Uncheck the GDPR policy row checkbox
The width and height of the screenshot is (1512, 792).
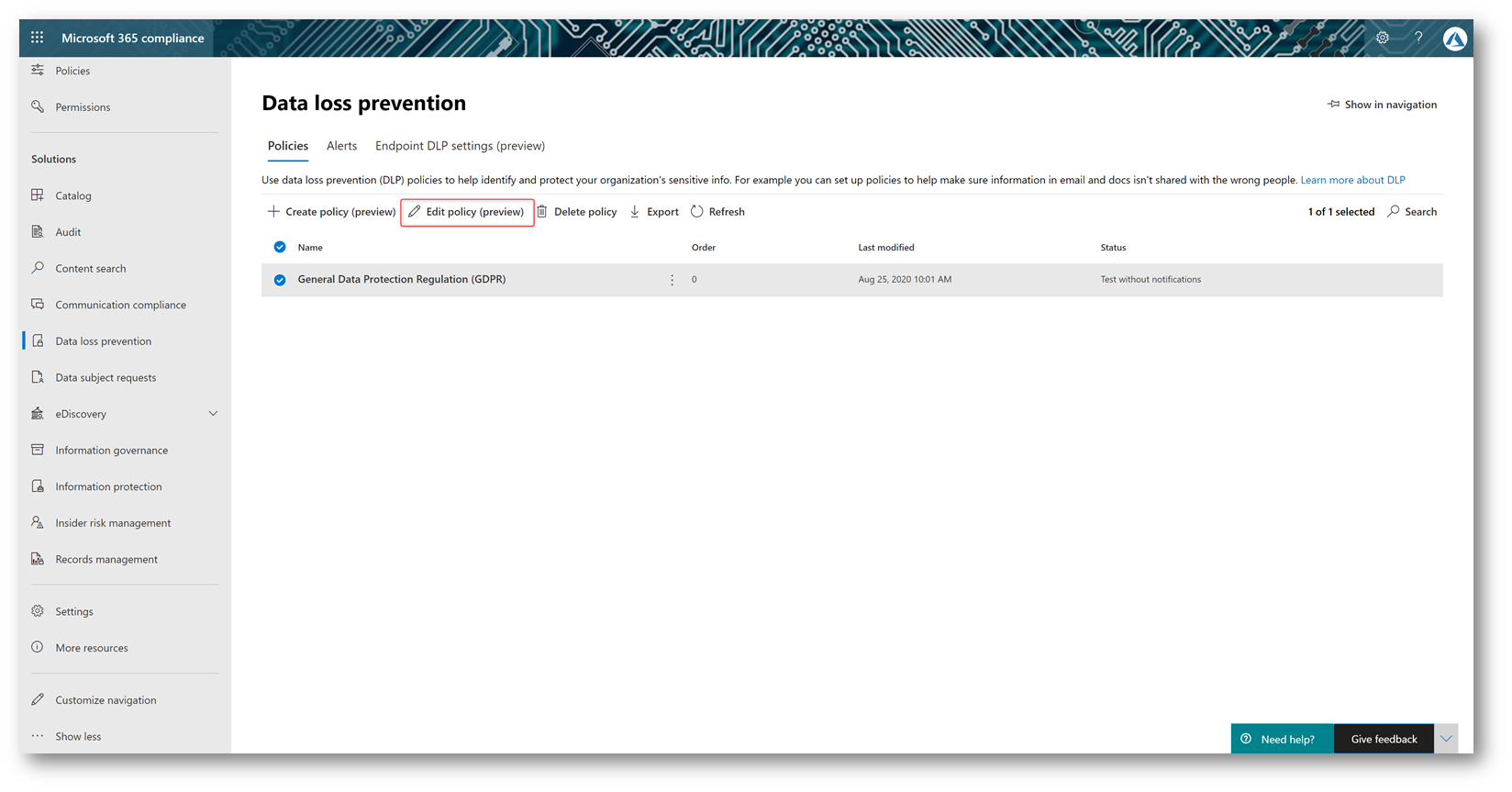coord(280,280)
